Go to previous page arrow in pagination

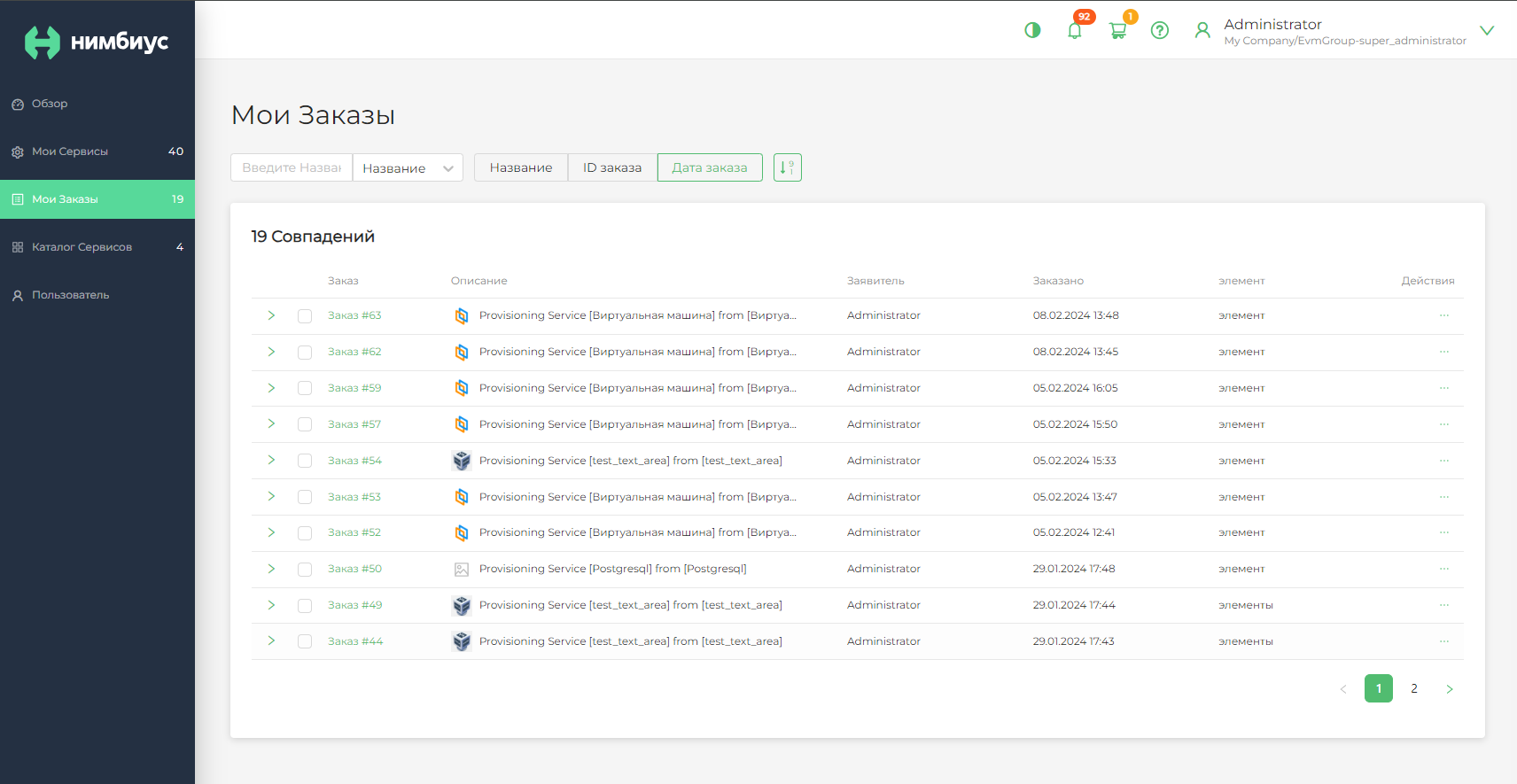coord(1343,688)
